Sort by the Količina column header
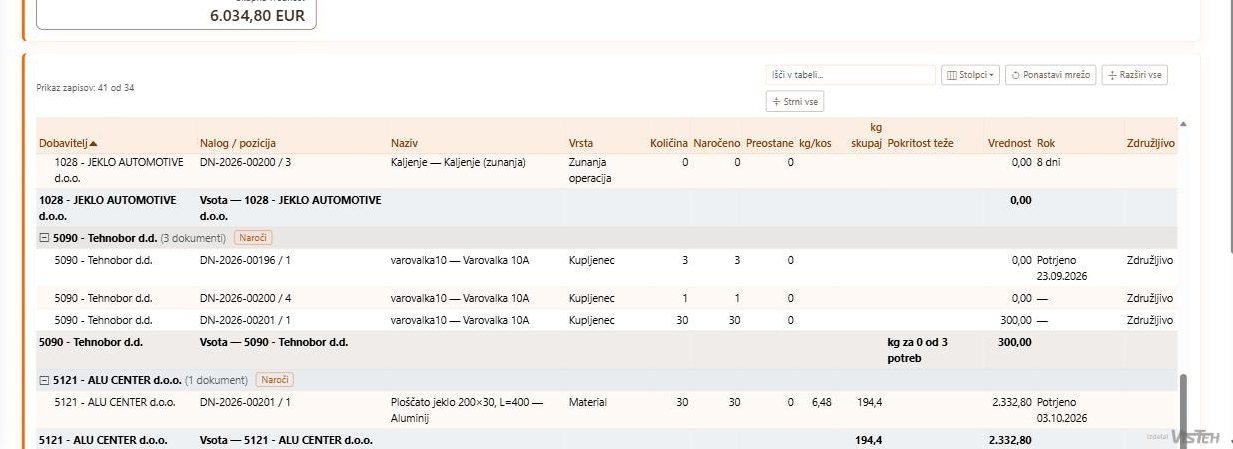Screen dimensions: 1233x449 pyautogui.click(x=669, y=143)
